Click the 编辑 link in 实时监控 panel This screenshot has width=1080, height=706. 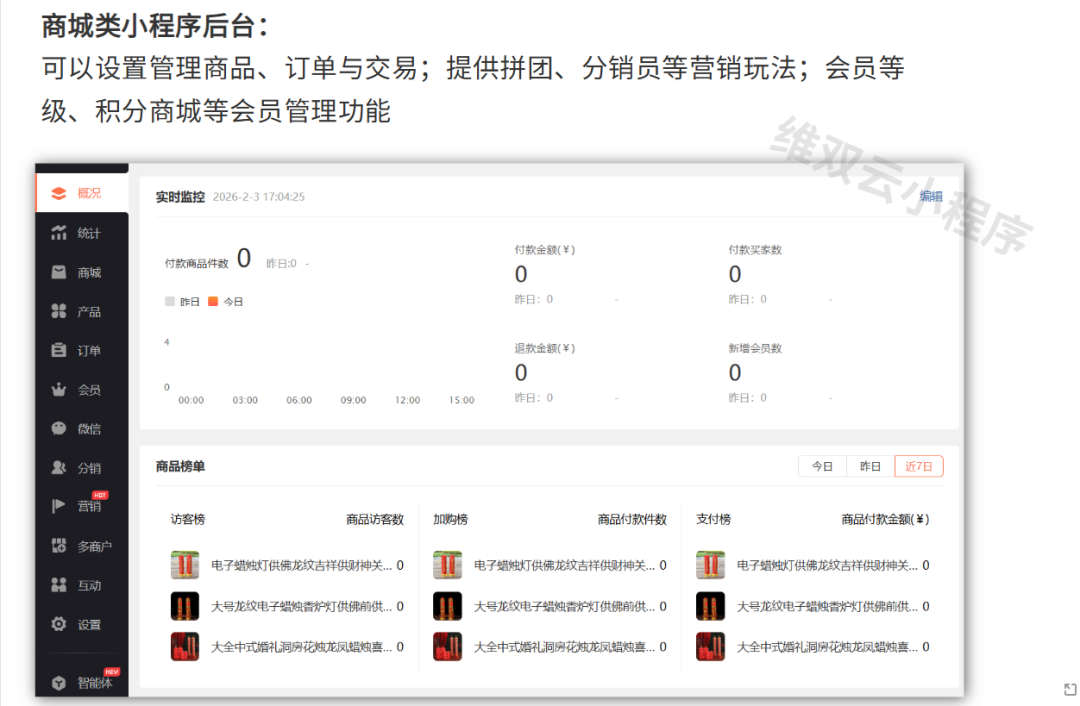pos(931,196)
